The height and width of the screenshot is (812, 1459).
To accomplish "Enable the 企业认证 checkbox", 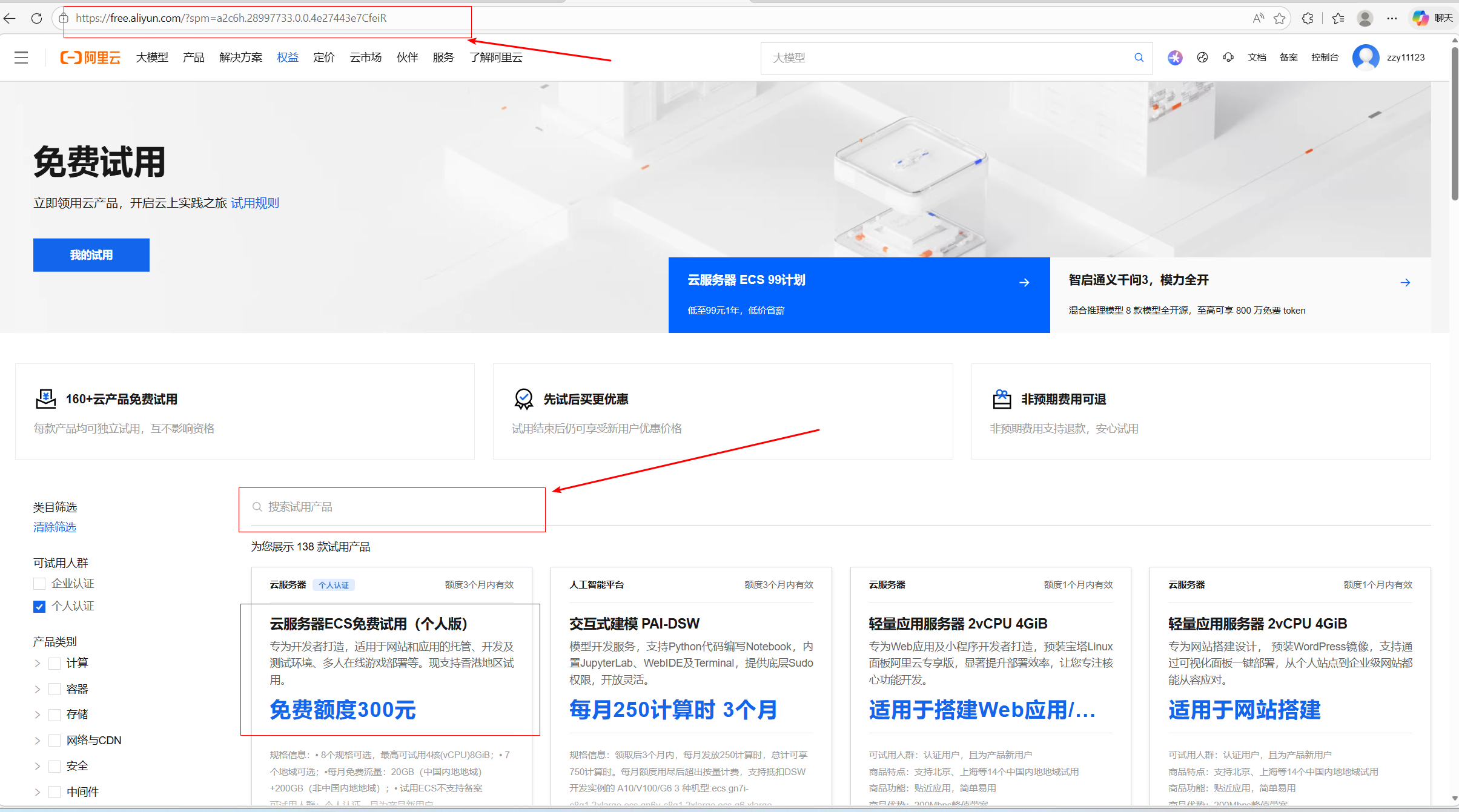I will 39,584.
